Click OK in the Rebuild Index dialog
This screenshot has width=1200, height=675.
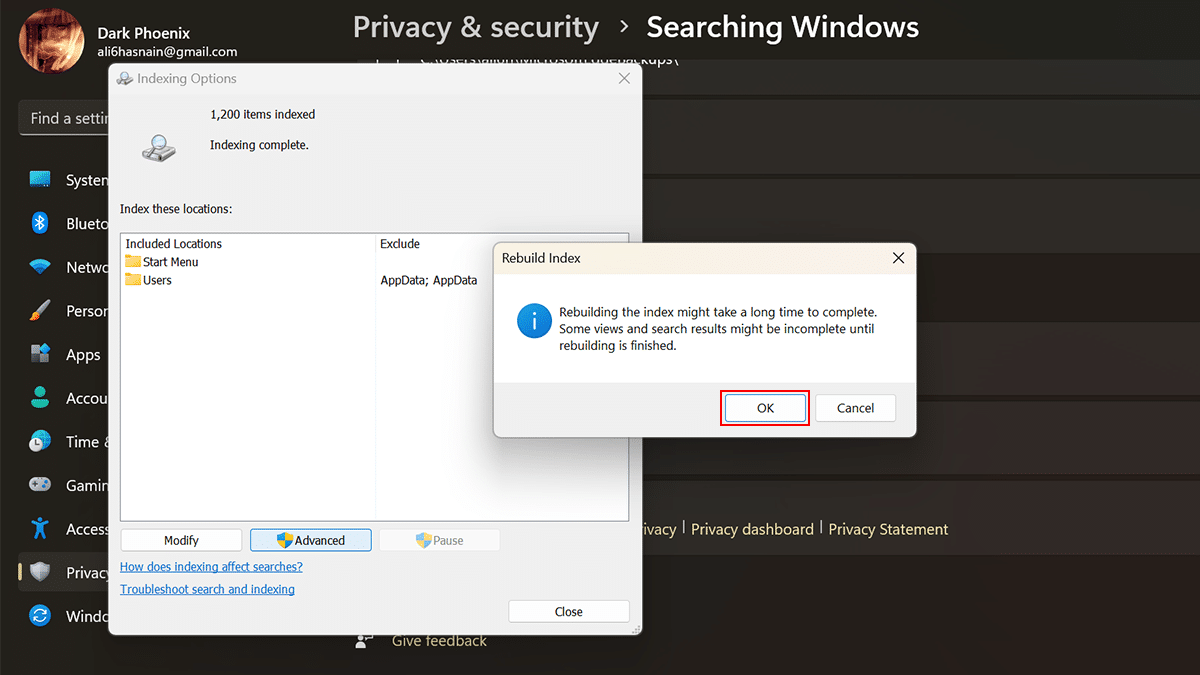(x=765, y=408)
